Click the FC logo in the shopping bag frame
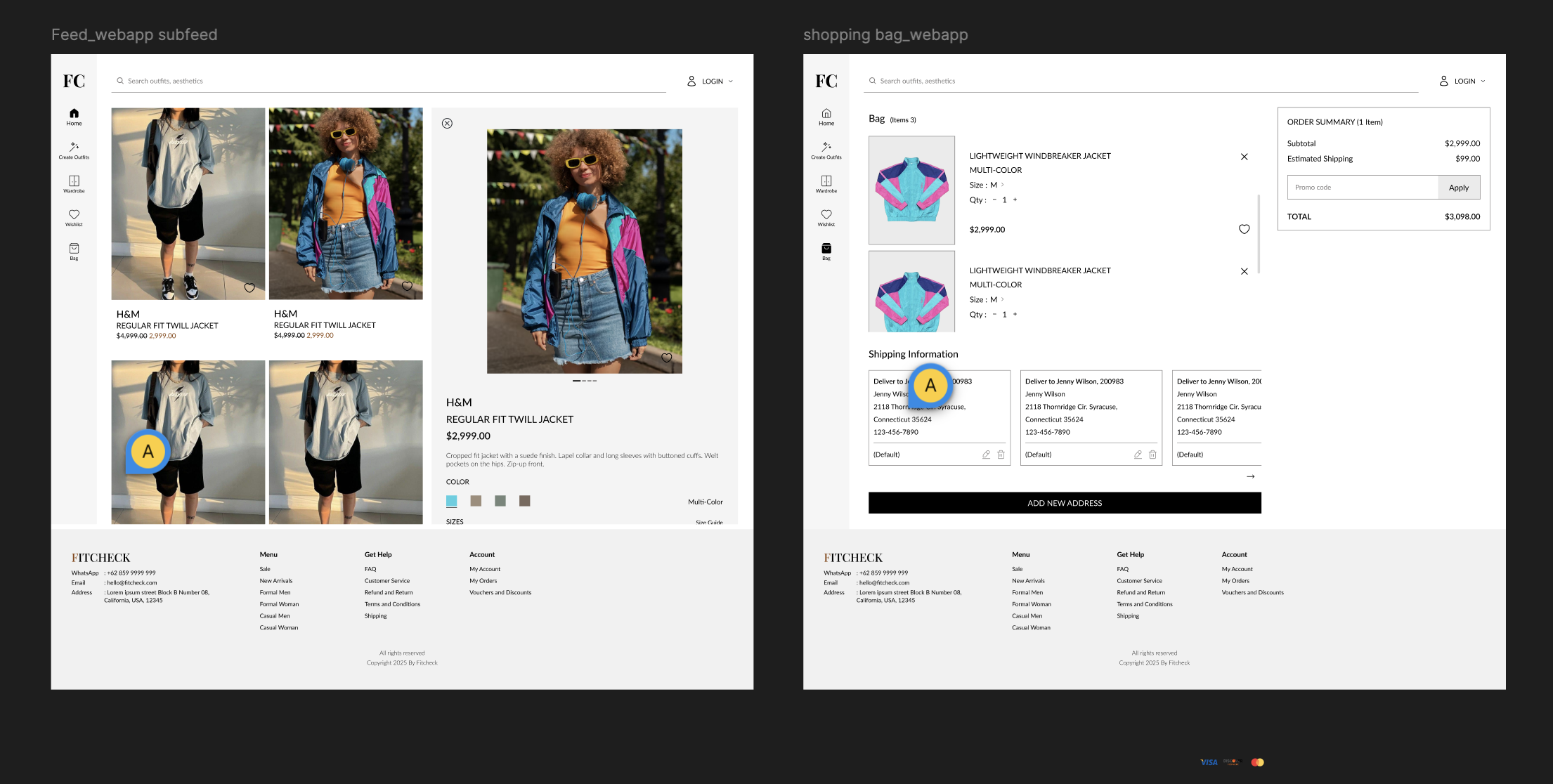The height and width of the screenshot is (784, 1553). coord(826,81)
